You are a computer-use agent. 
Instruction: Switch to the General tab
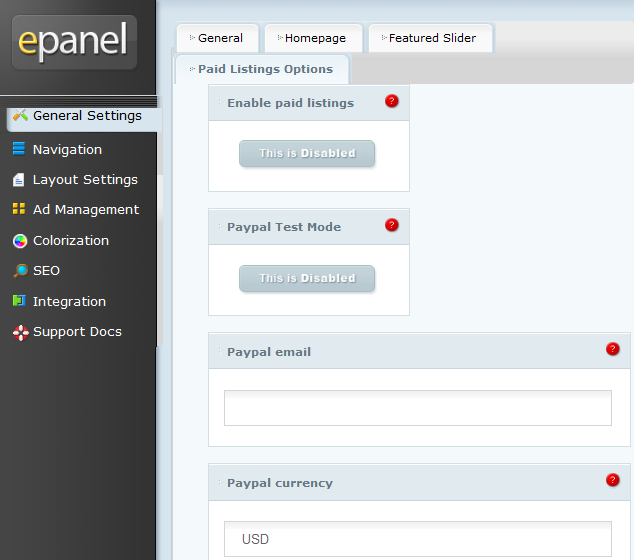(x=218, y=38)
